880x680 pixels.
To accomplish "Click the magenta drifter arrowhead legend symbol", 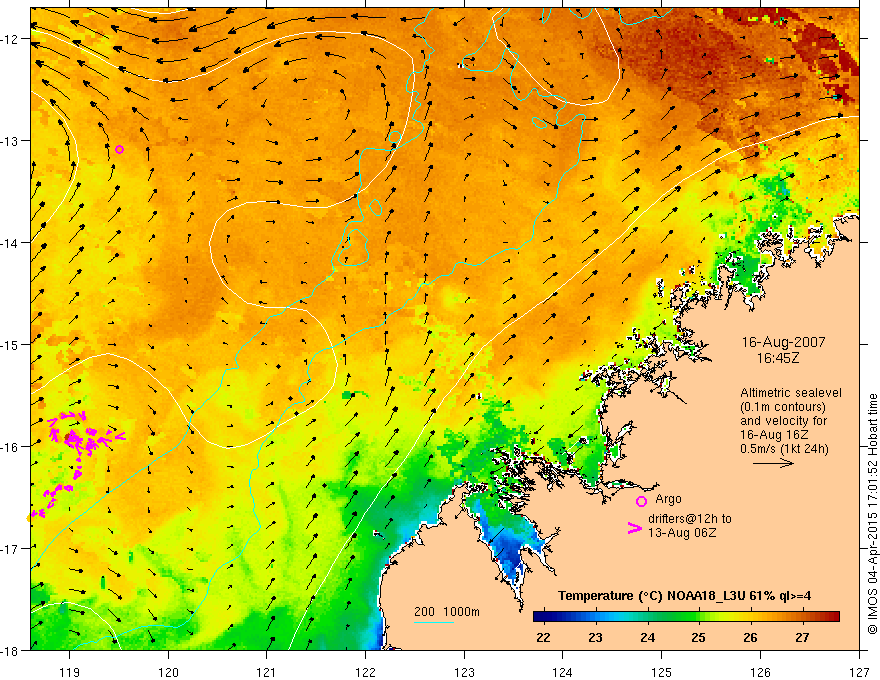I will tap(635, 528).
